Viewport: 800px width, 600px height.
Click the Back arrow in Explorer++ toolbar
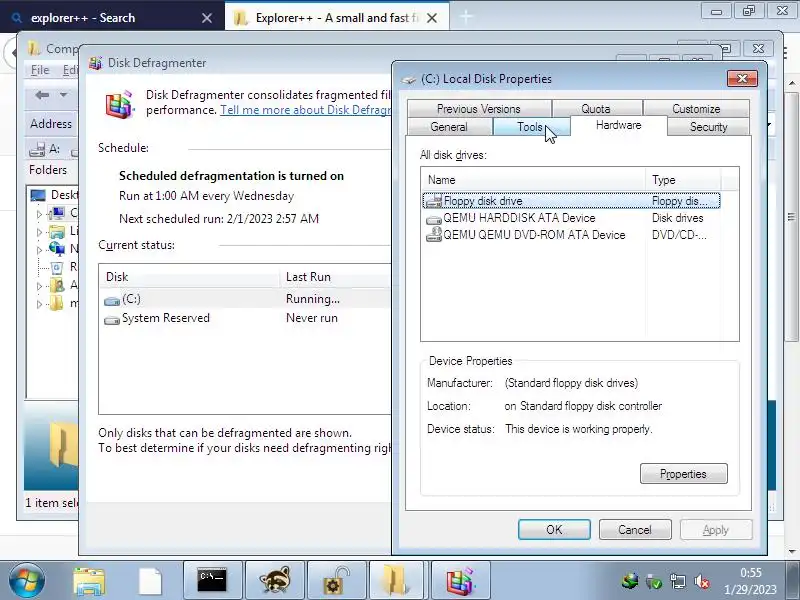42,95
